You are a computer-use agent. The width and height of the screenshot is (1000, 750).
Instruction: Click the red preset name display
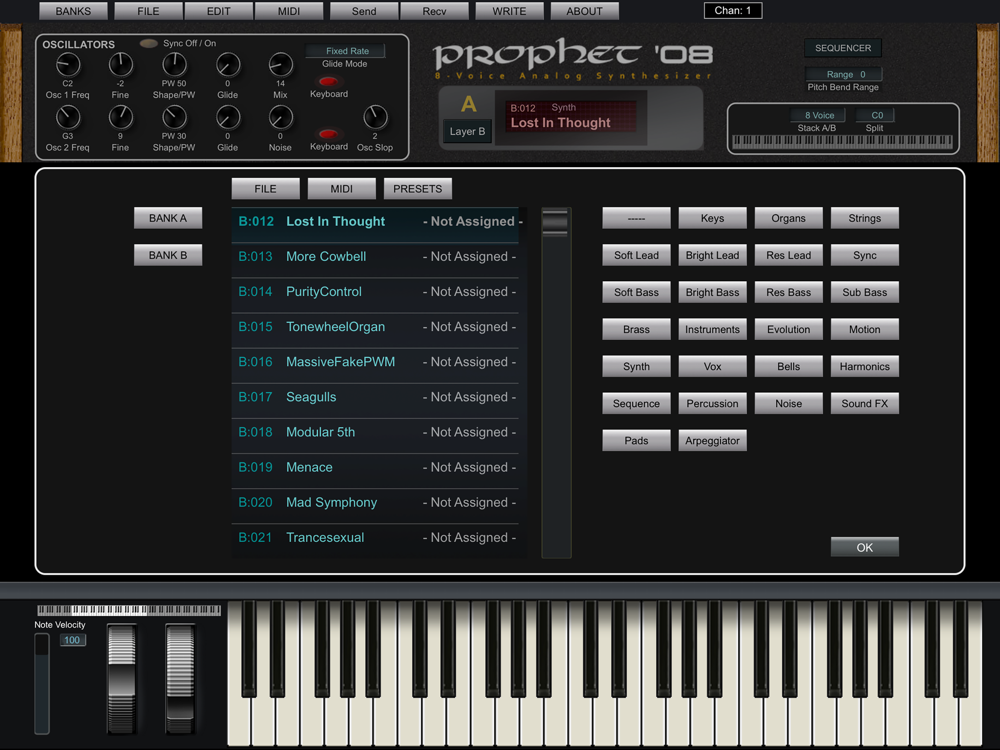click(x=571, y=117)
